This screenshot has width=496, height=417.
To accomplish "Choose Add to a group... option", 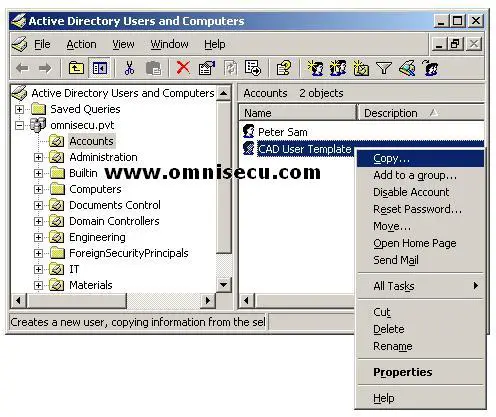I will pyautogui.click(x=420, y=175).
